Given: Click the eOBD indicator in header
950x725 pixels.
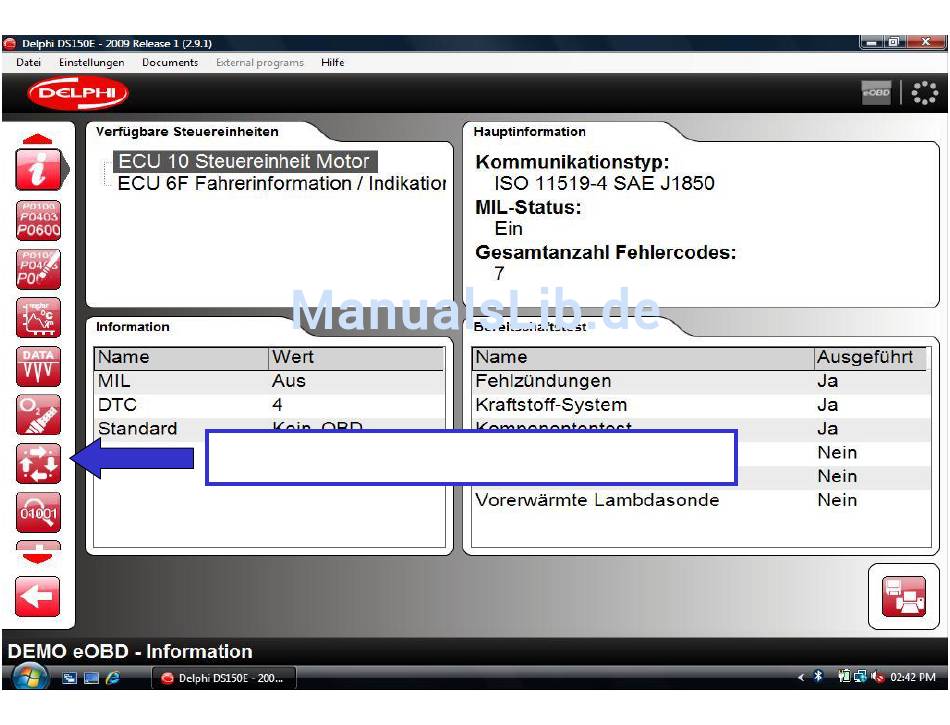Looking at the screenshot, I should click(x=876, y=93).
